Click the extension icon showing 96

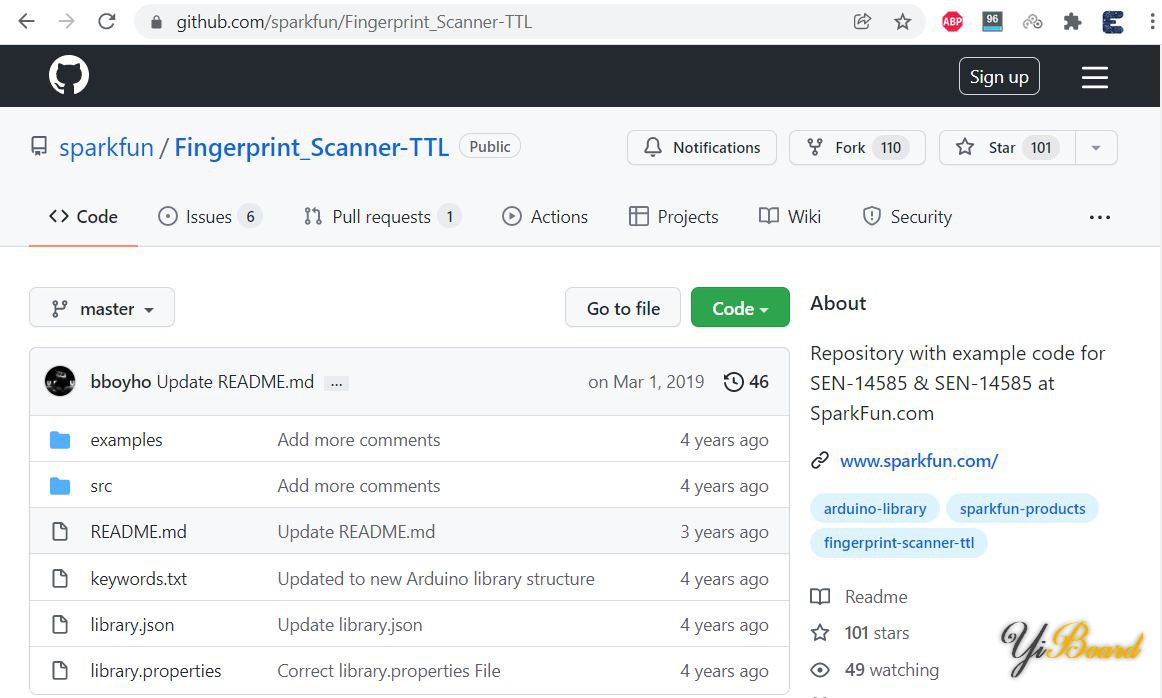click(992, 21)
